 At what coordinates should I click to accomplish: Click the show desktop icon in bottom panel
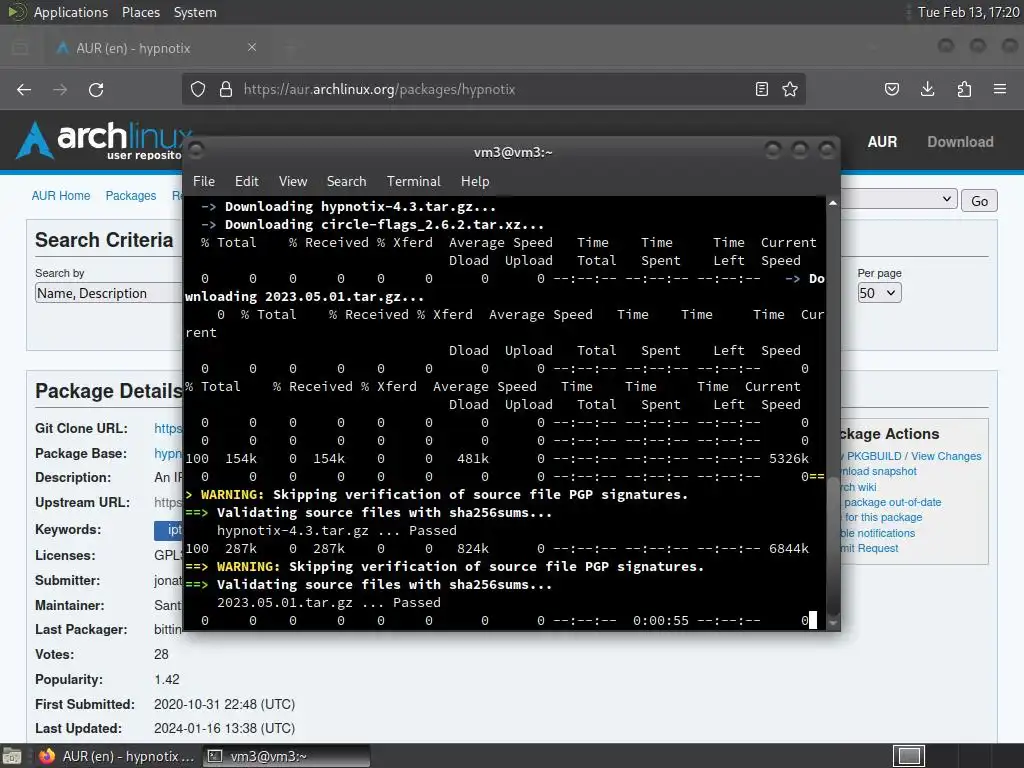pos(12,756)
